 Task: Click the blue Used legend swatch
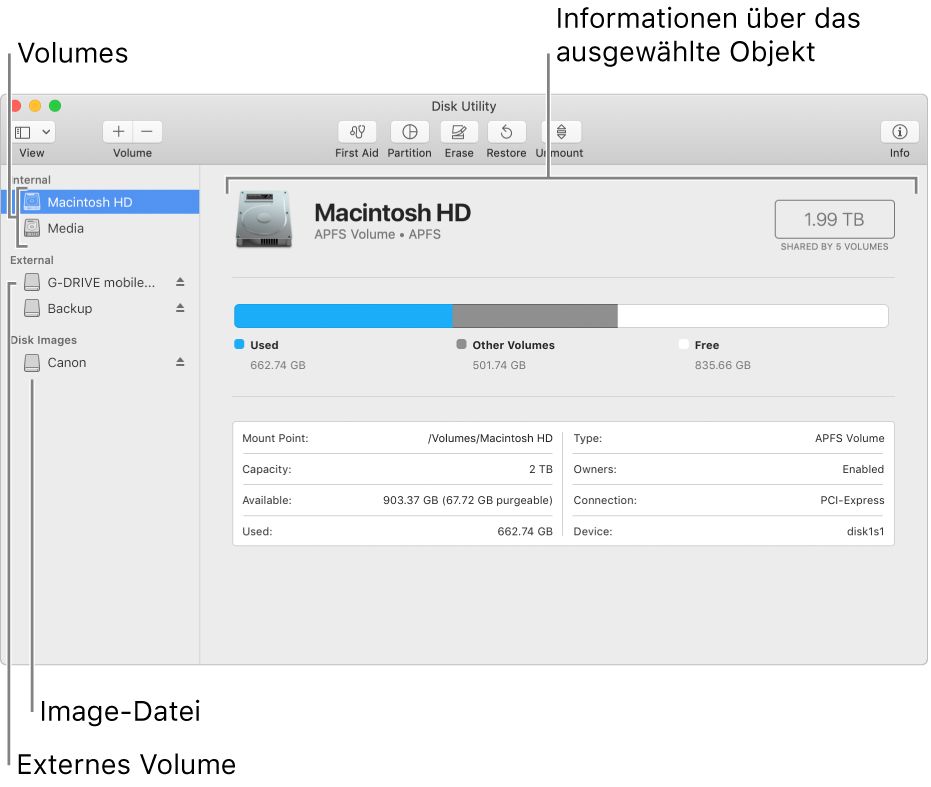click(239, 344)
